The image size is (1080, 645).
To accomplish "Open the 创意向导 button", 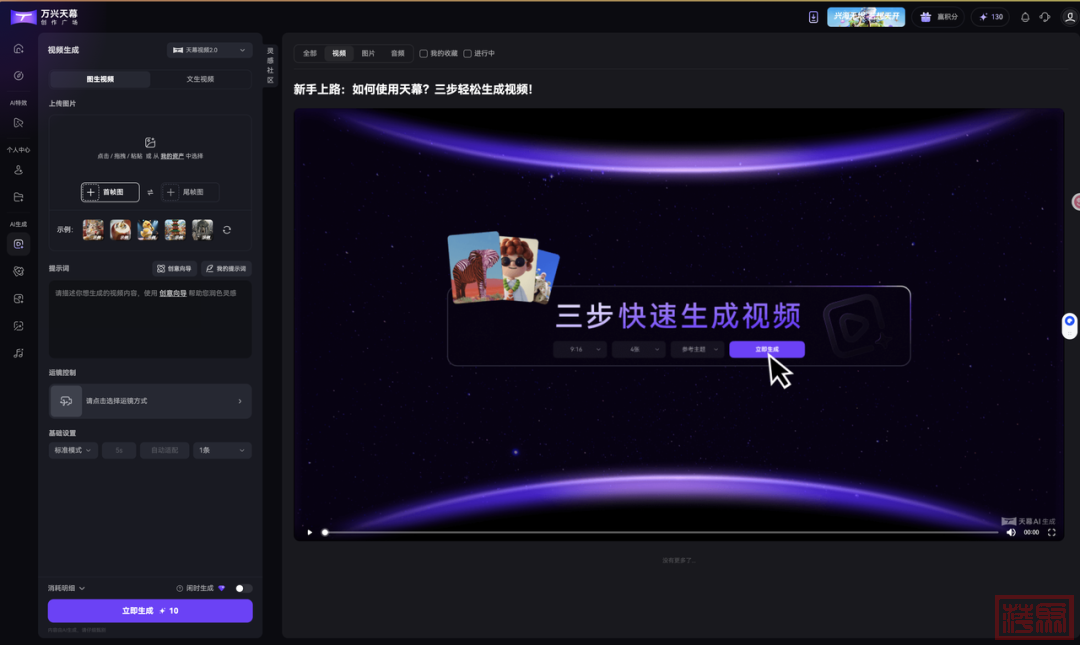I will (174, 269).
